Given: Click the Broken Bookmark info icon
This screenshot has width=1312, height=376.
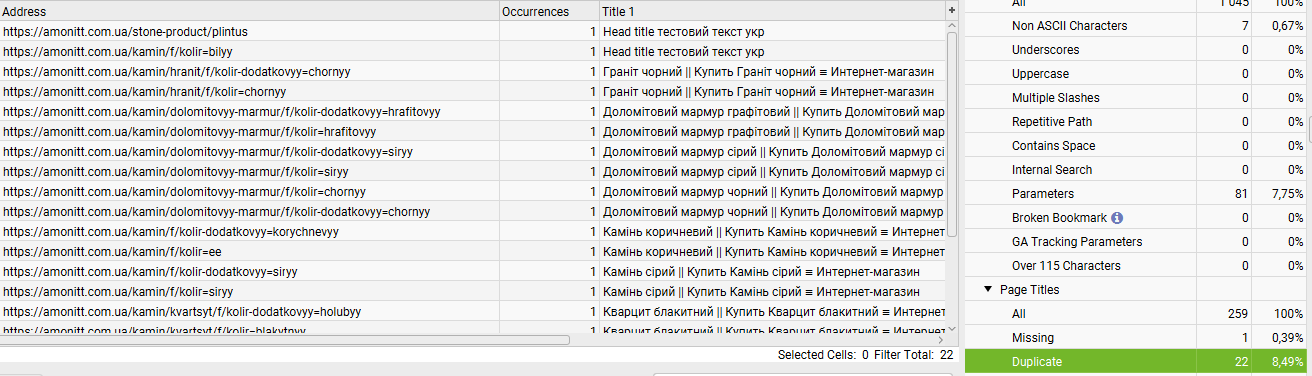Looking at the screenshot, I should click(1117, 218).
